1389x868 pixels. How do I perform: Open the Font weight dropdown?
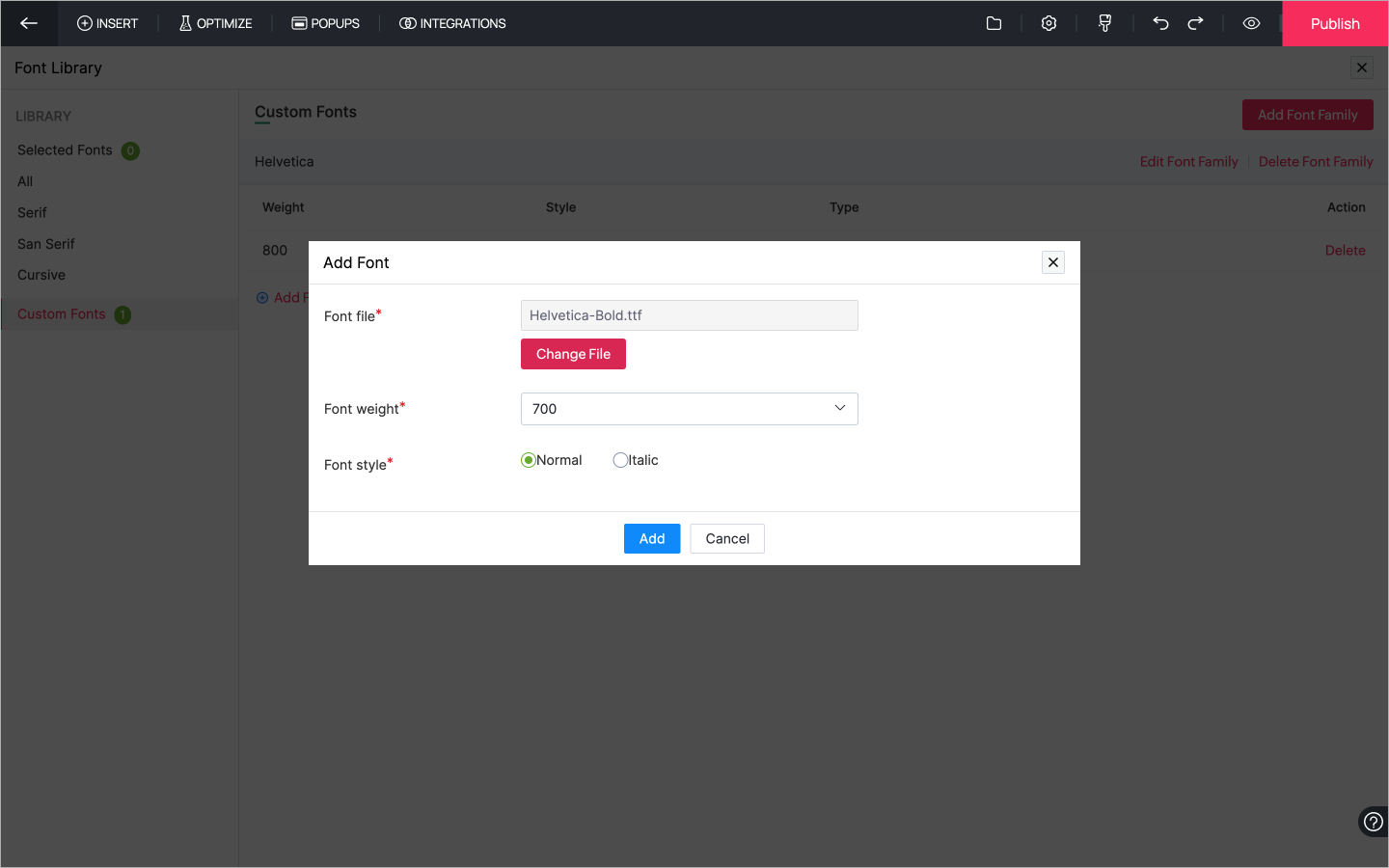pyautogui.click(x=690, y=409)
